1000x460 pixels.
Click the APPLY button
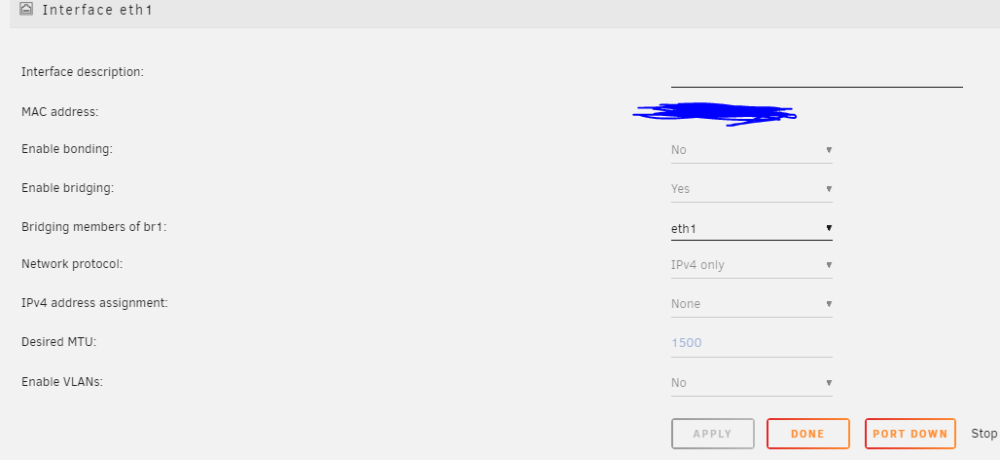coord(712,434)
